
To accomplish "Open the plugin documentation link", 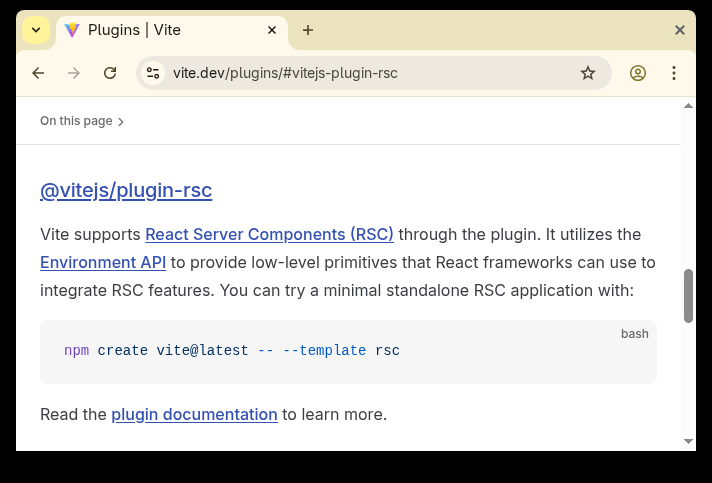I will 194,414.
